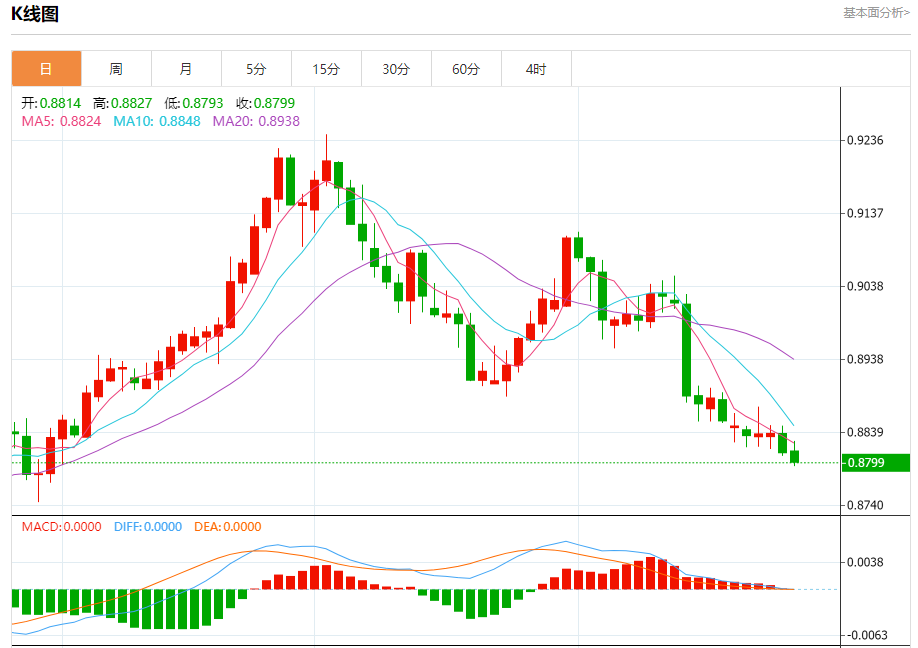Viewport: 918px width, 648px height.
Task: Switch to the 5分 interval tab
Action: (x=256, y=69)
